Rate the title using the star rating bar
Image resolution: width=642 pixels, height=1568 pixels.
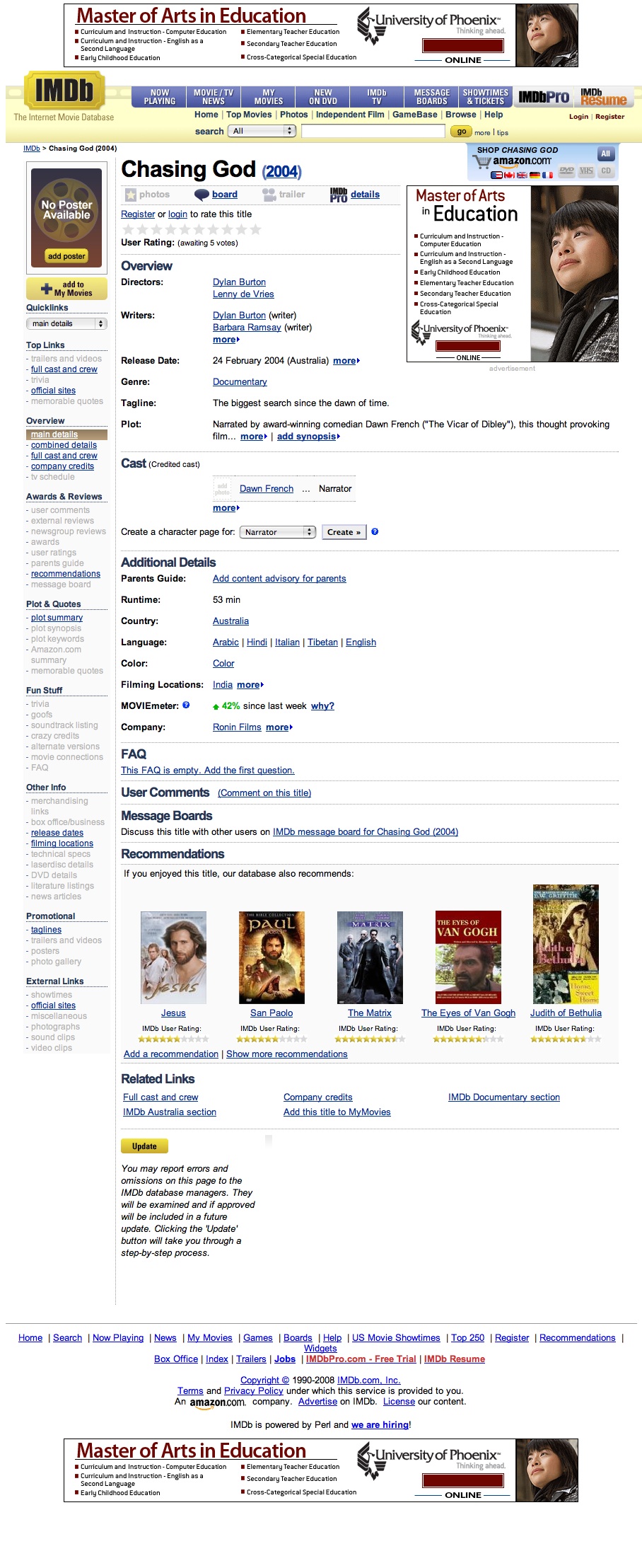coord(192,229)
